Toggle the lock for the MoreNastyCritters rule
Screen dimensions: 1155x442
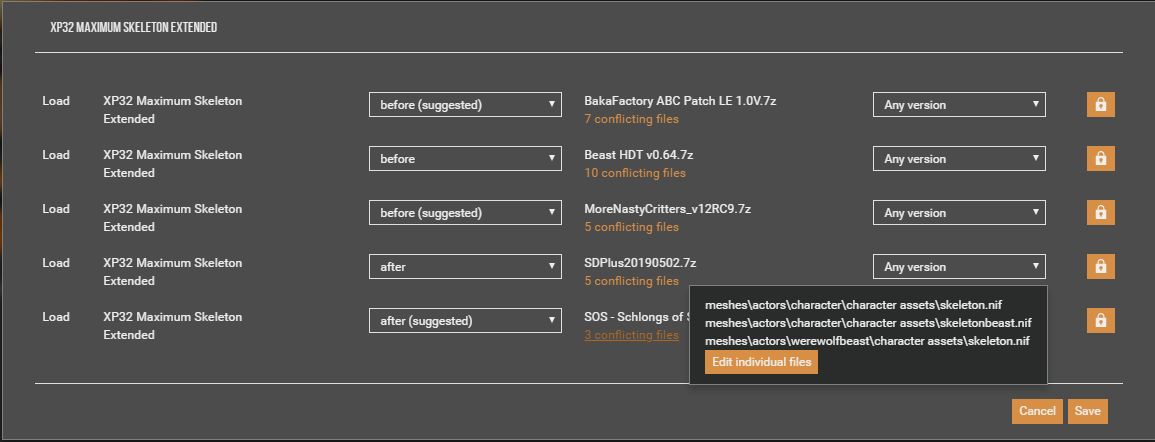(x=1100, y=212)
